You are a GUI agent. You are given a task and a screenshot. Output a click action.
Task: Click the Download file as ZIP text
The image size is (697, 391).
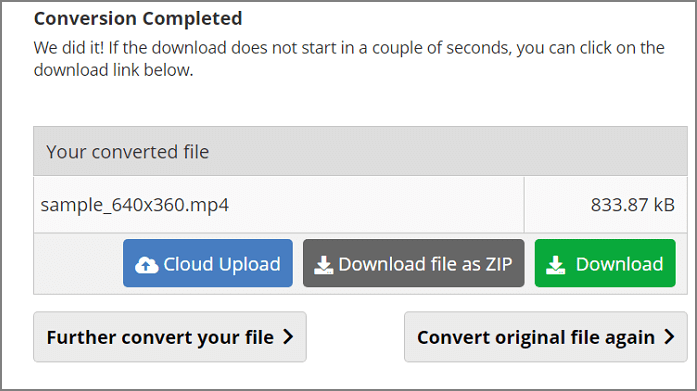[425, 264]
